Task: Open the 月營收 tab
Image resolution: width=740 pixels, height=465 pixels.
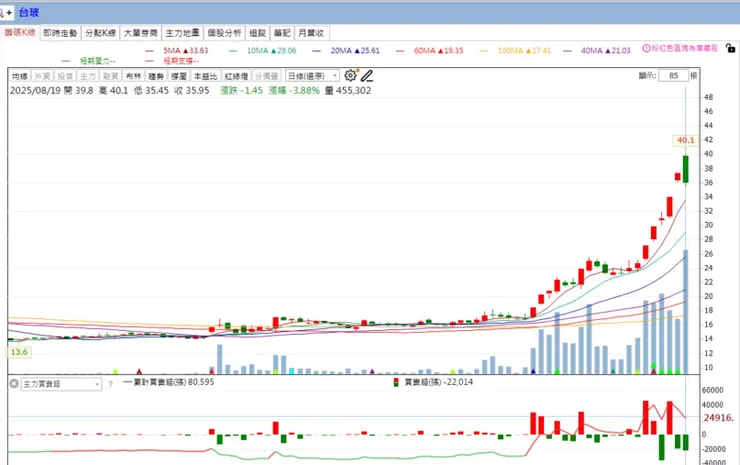Action: coord(311,33)
